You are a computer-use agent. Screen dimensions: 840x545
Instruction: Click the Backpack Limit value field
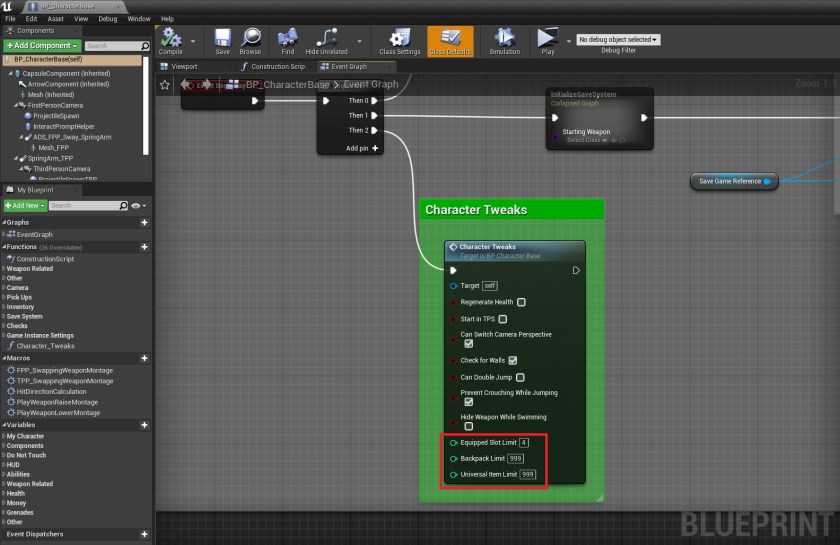[x=515, y=458]
